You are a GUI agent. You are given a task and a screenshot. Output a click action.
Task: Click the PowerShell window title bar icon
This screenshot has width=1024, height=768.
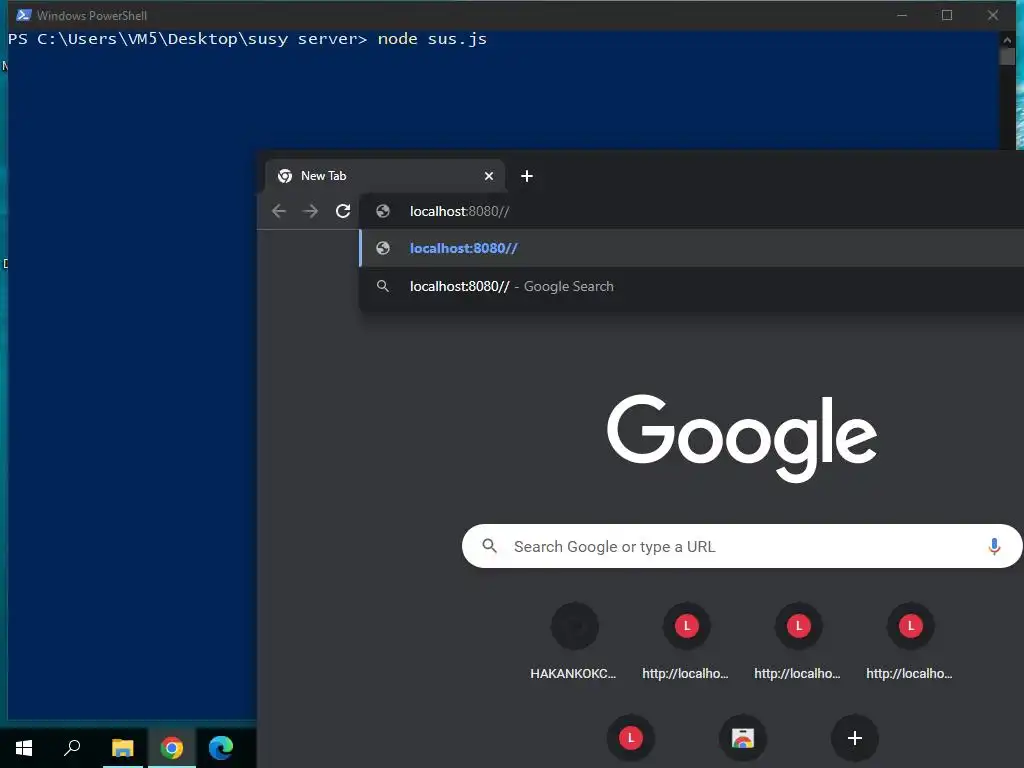24,15
